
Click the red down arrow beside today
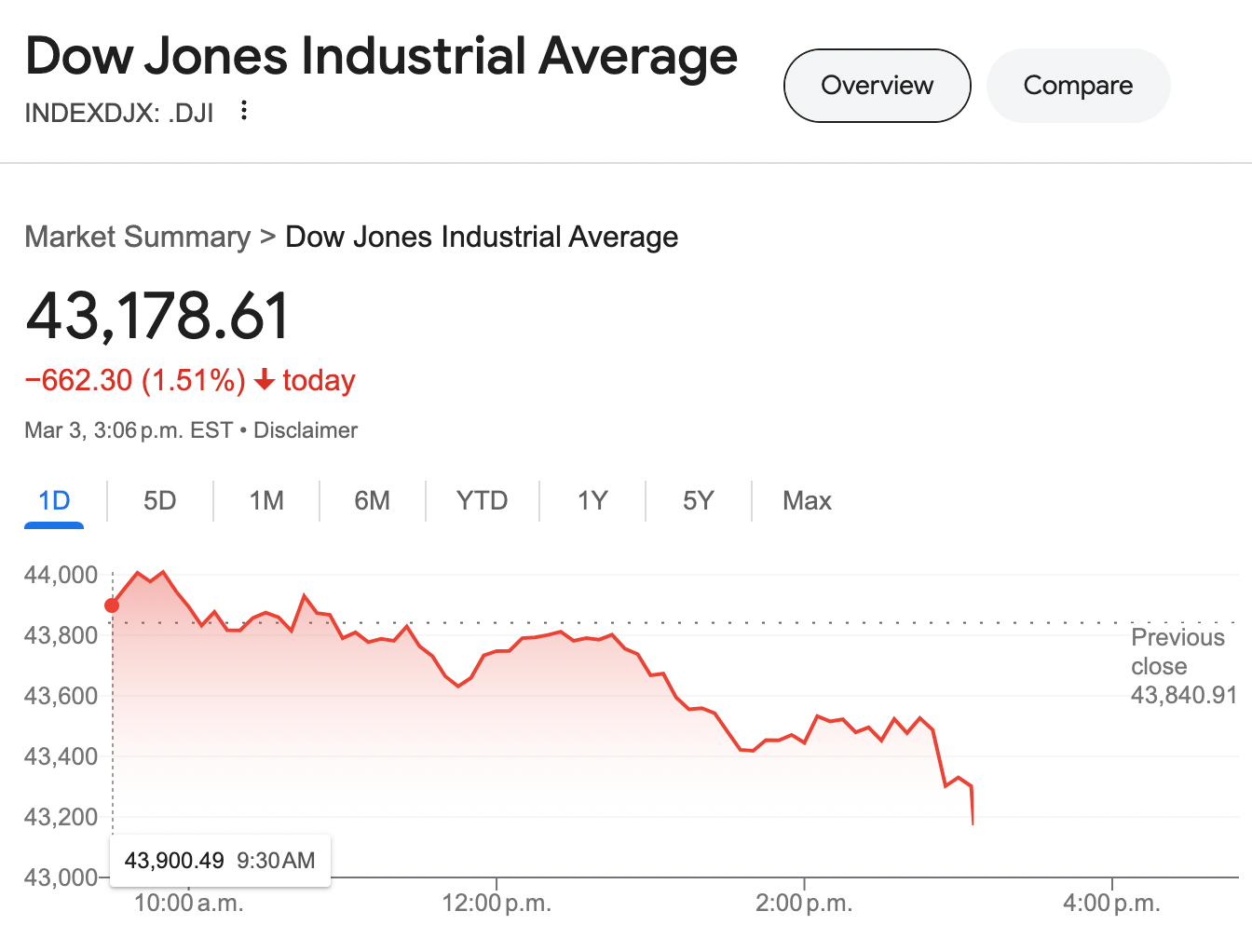click(265, 380)
